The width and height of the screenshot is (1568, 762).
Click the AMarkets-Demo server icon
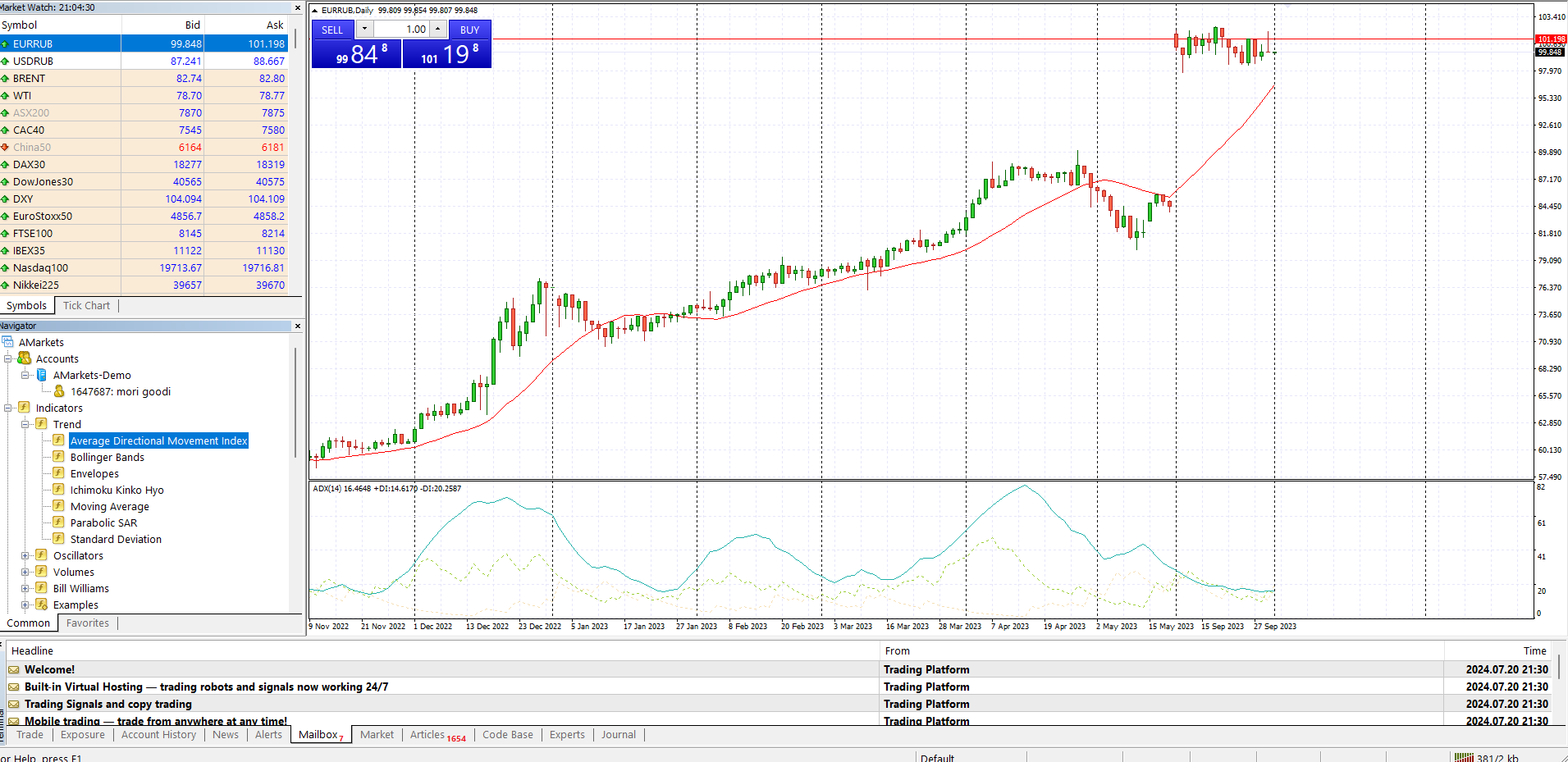click(42, 375)
